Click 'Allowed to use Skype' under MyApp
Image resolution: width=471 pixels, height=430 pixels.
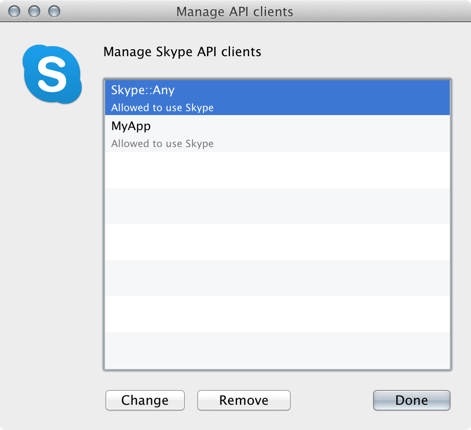pyautogui.click(x=162, y=144)
